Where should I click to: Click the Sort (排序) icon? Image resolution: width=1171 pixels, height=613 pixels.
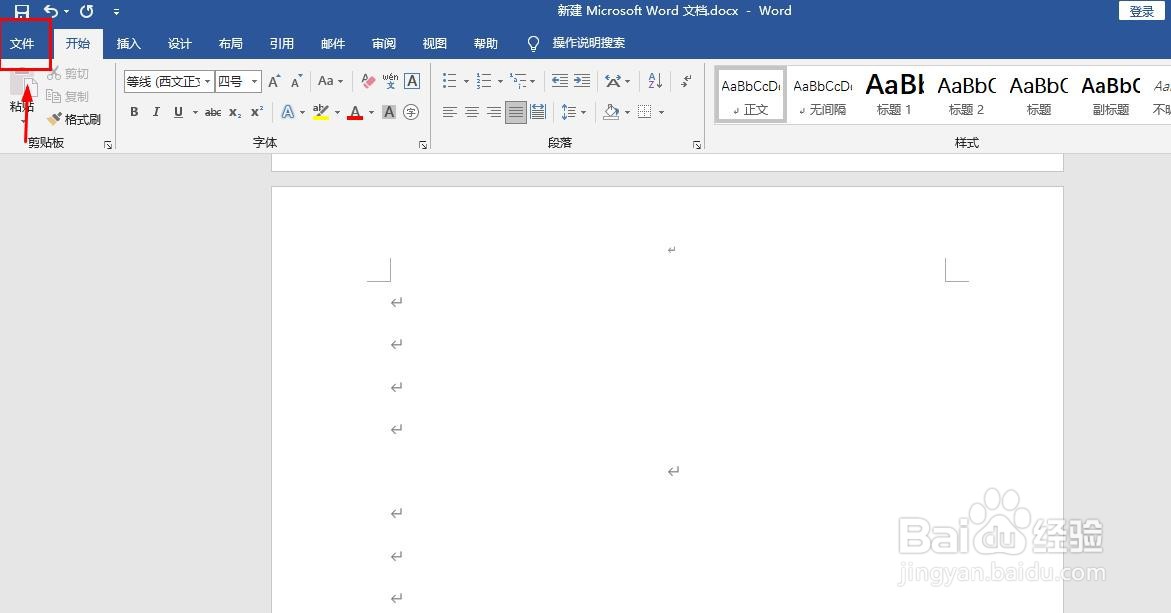pyautogui.click(x=654, y=81)
